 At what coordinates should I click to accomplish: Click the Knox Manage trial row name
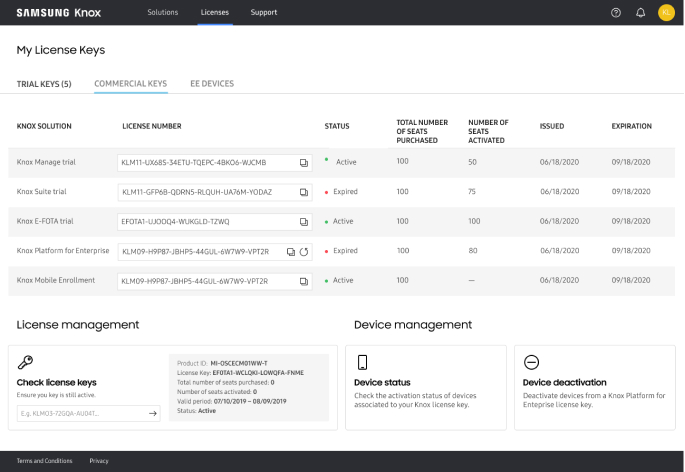[x=46, y=162]
